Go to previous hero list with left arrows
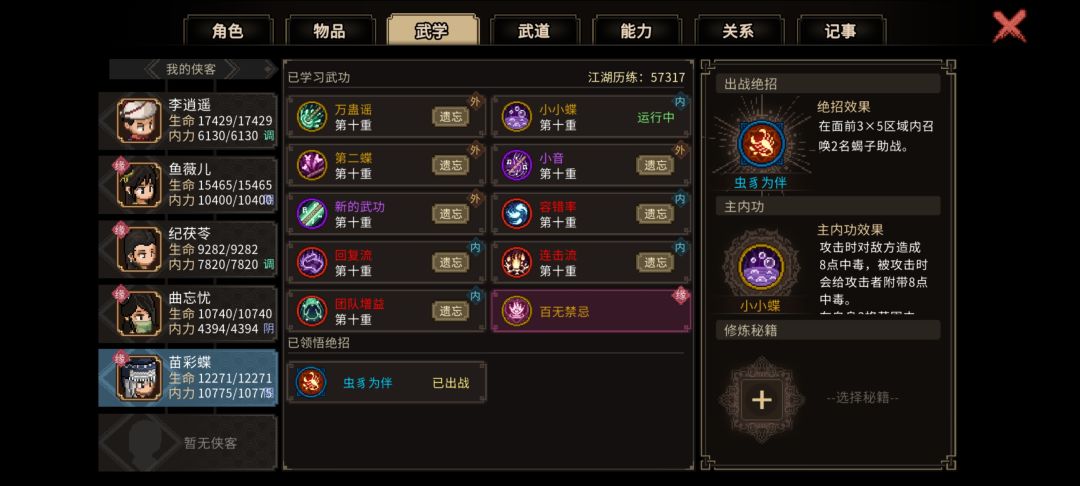Screen dimensions: 1080x486 [154, 70]
